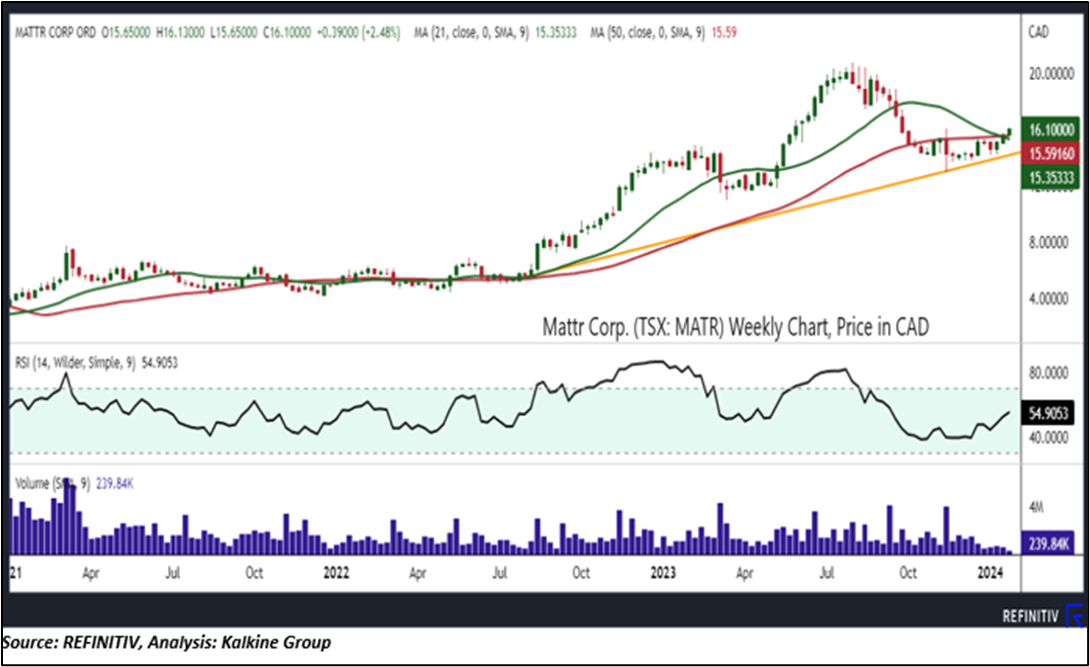This screenshot has width=1090, height=667.
Task: Click the Volume legend value 239.84K
Action: pyautogui.click(x=115, y=484)
